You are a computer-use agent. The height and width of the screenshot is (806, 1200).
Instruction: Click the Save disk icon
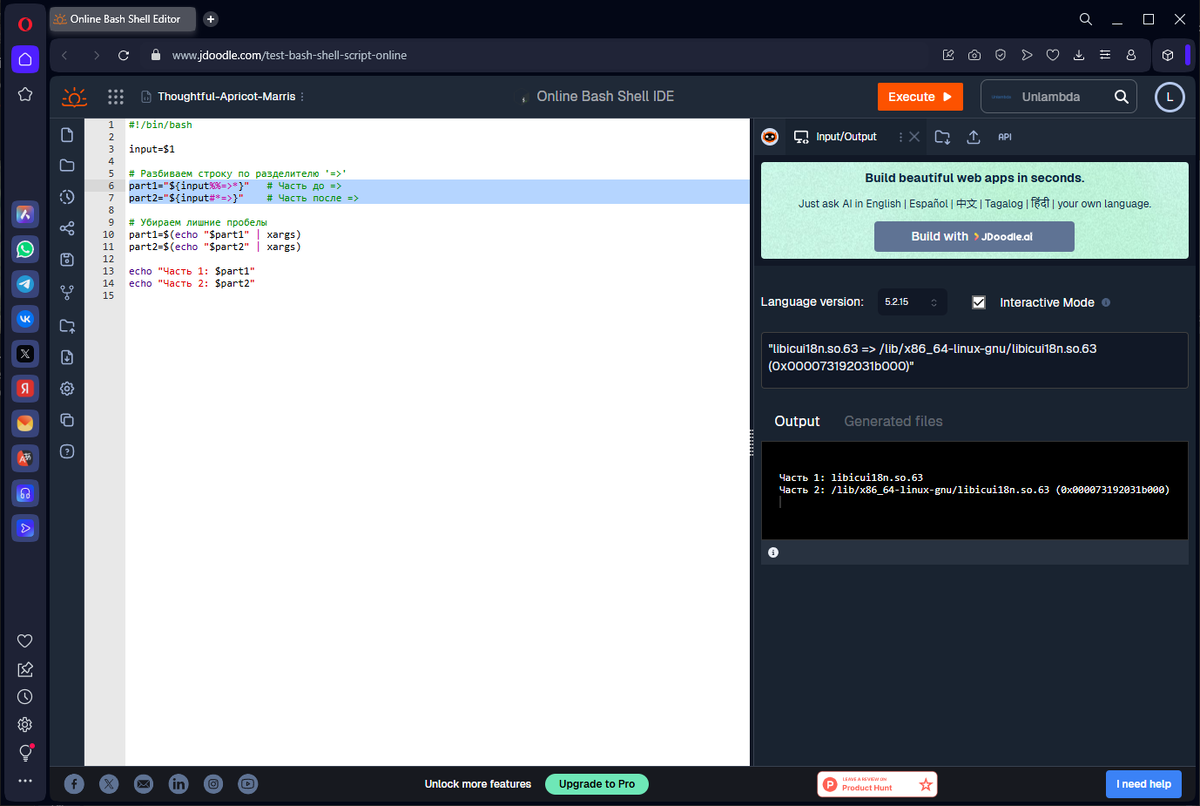click(67, 260)
